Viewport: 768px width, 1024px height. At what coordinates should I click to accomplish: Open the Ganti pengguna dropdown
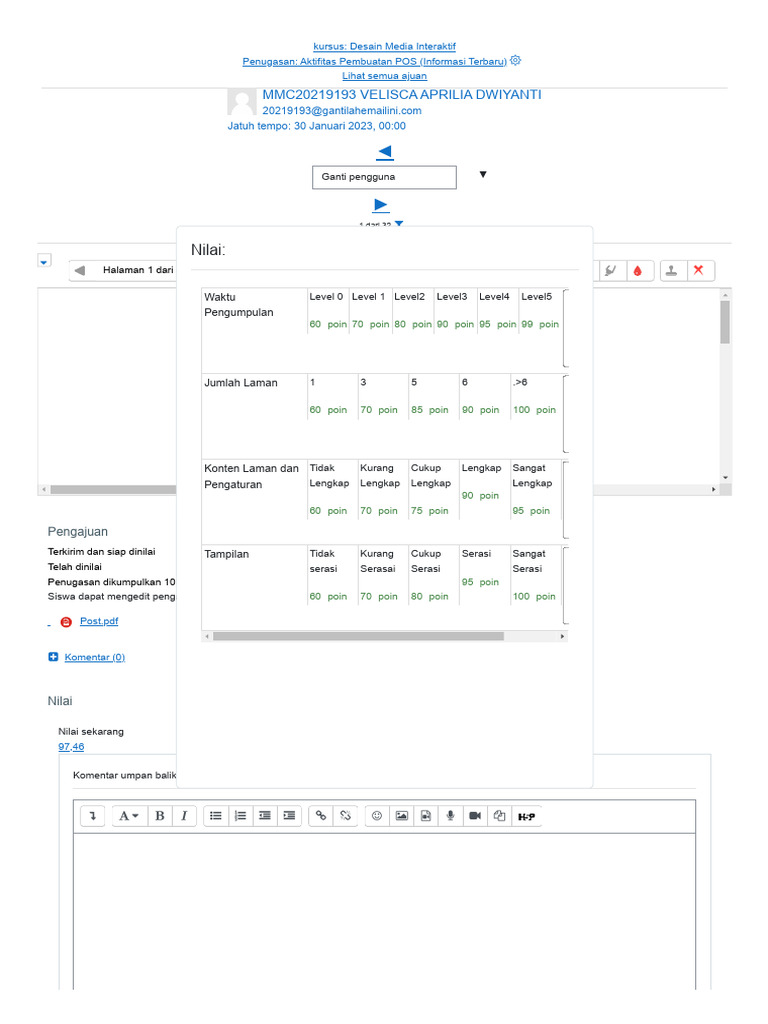pos(384,177)
